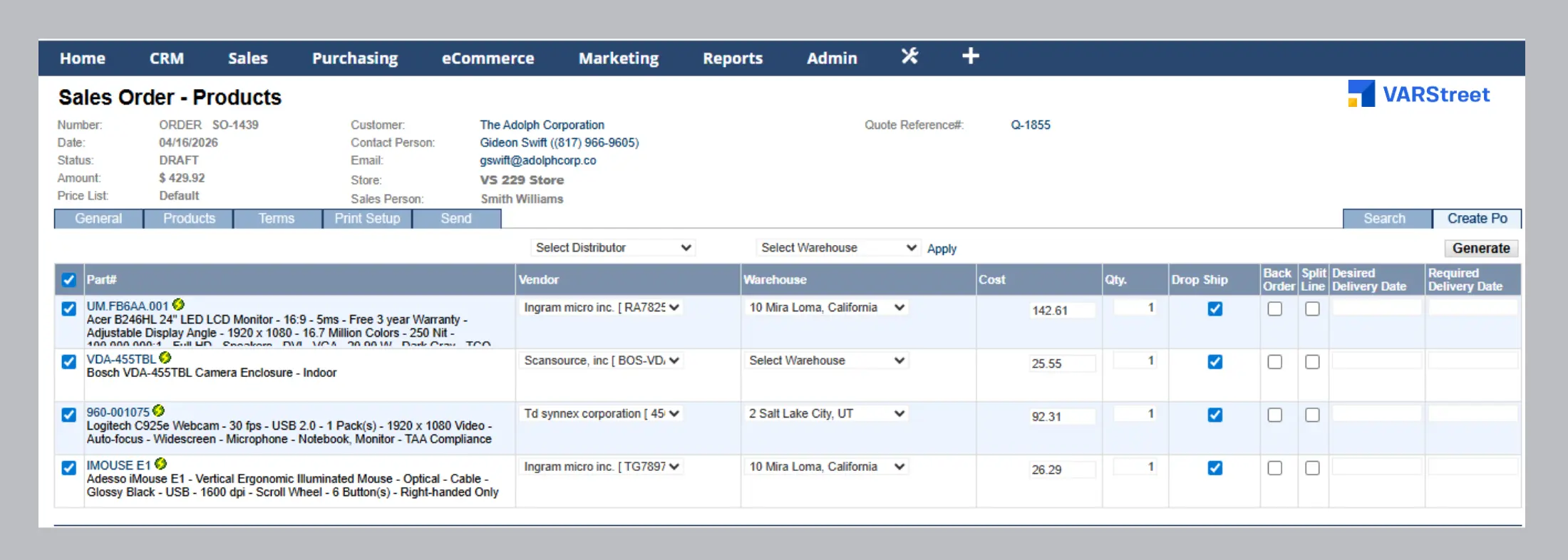Disable Drop Ship for the Acer monitor row
The width and height of the screenshot is (1568, 560).
[1215, 308]
